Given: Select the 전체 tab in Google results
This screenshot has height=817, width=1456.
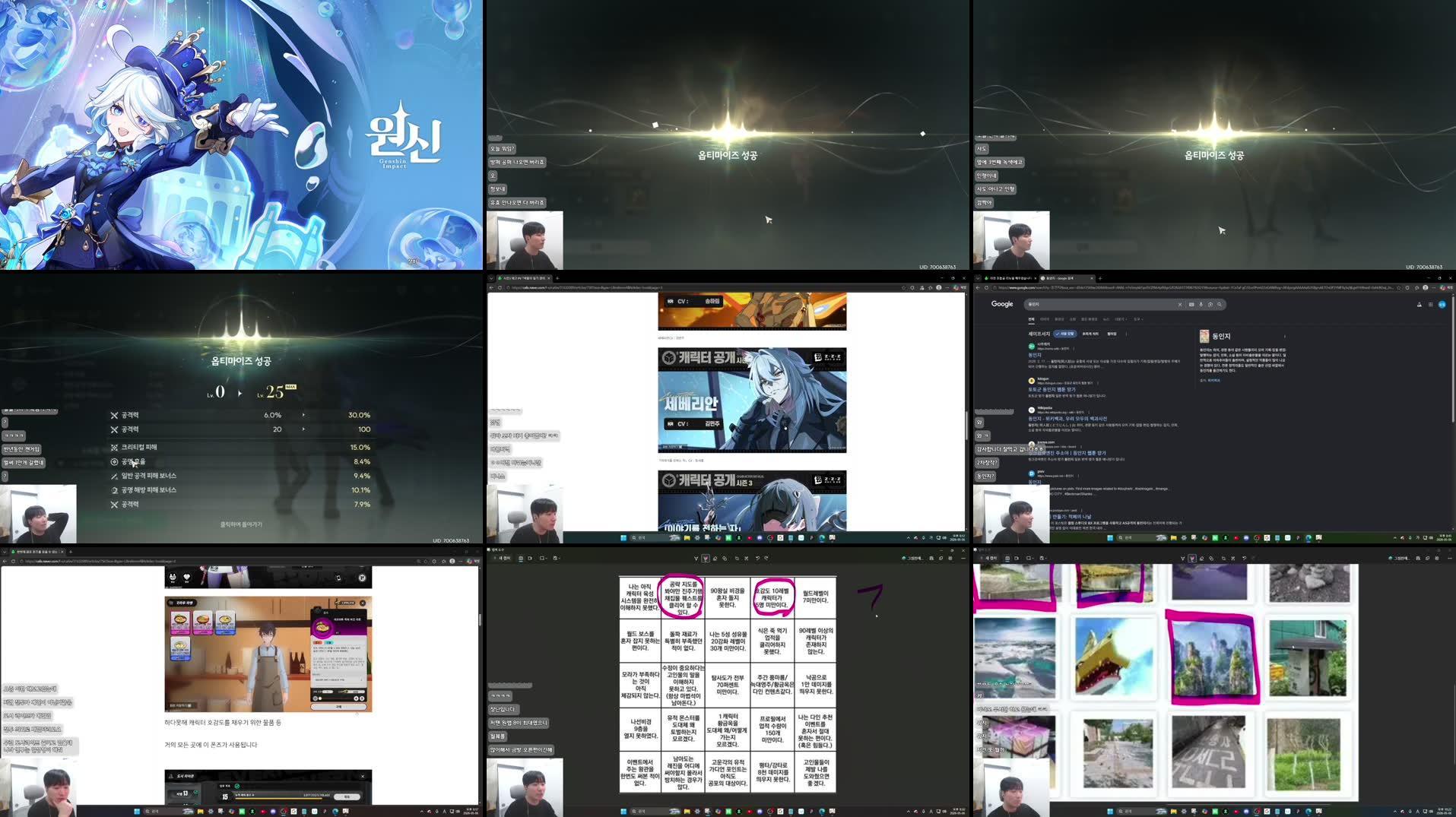Looking at the screenshot, I should 1032,319.
